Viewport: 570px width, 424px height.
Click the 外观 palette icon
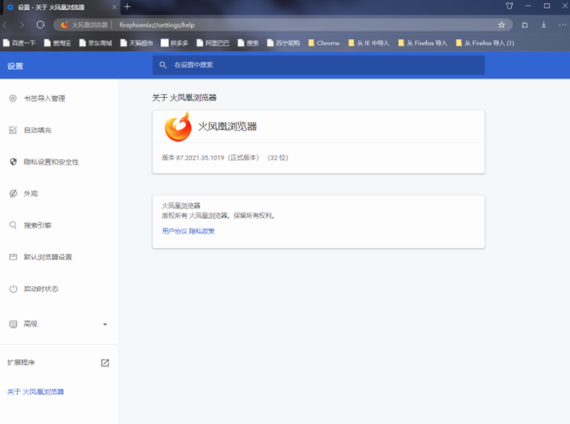[x=13, y=193]
